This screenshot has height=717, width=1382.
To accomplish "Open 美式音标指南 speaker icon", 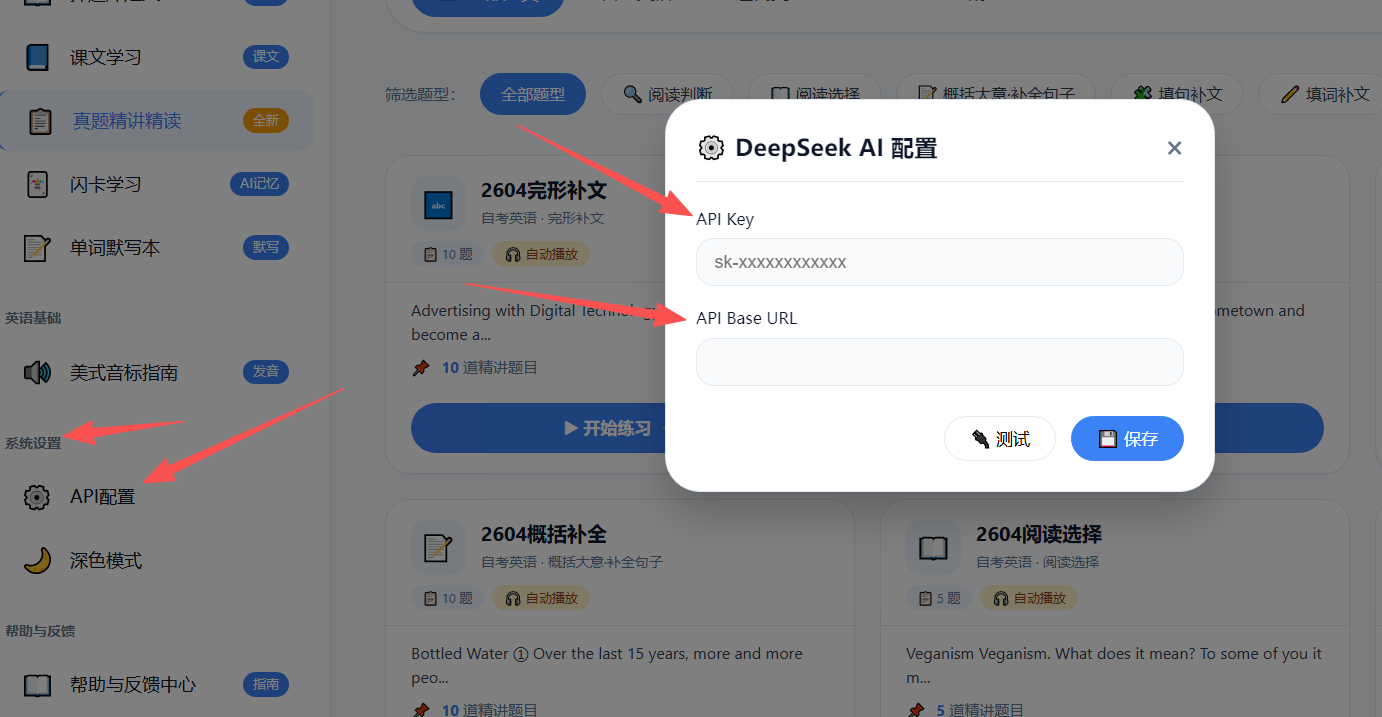I will [37, 373].
